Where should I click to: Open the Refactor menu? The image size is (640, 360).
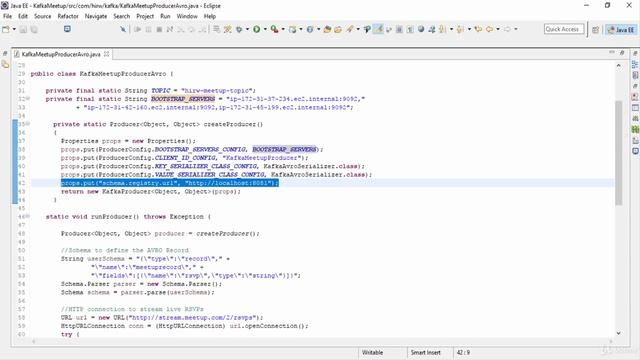coord(68,16)
